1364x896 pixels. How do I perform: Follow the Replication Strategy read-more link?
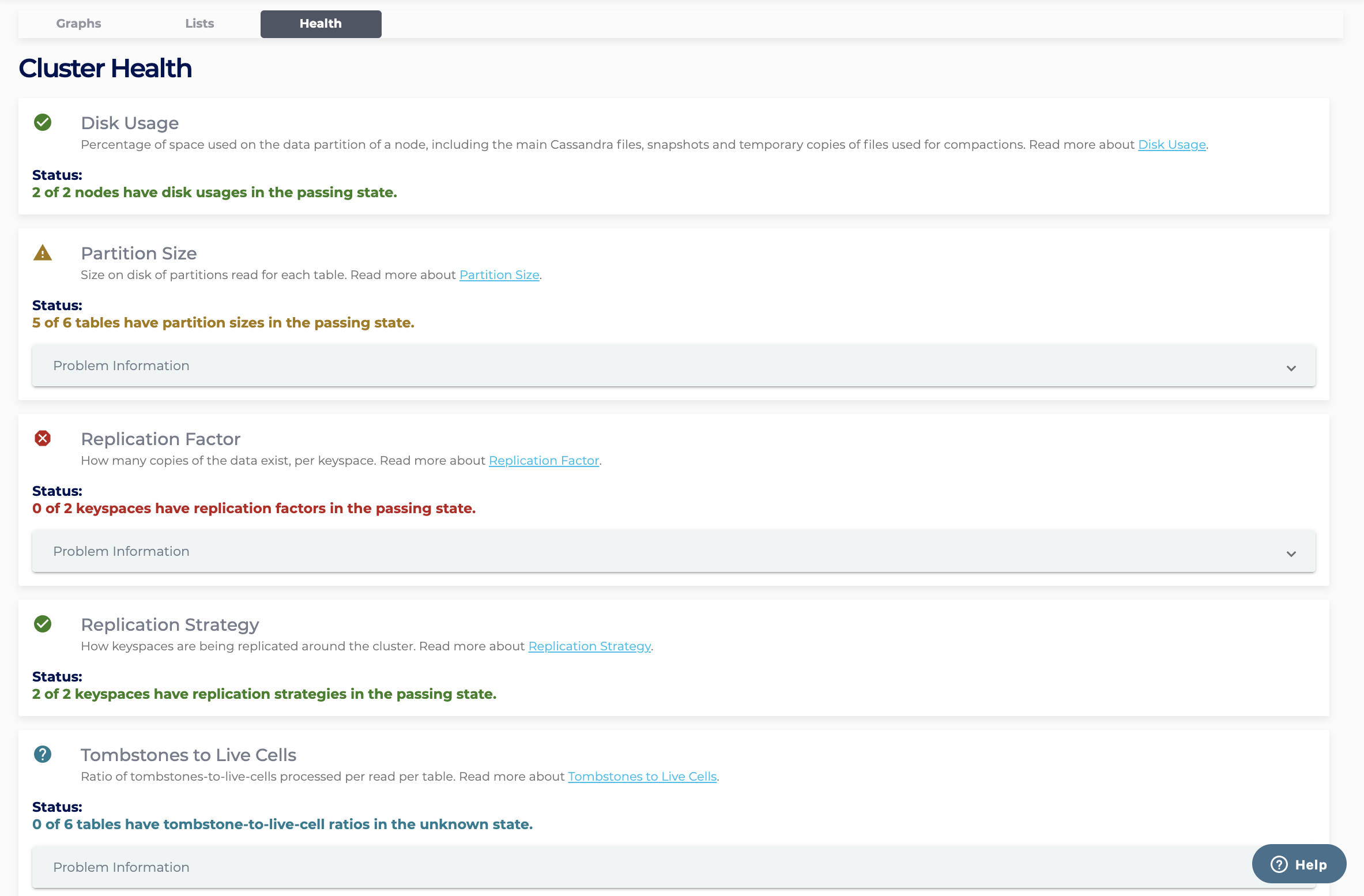coord(589,646)
